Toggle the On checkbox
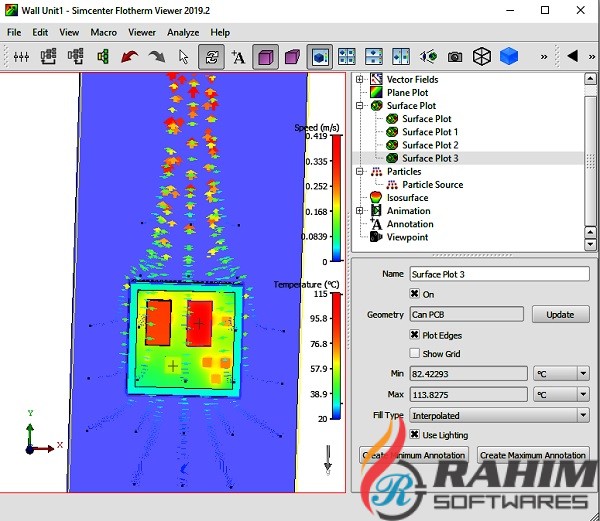Image resolution: width=600 pixels, height=521 pixels. click(414, 294)
